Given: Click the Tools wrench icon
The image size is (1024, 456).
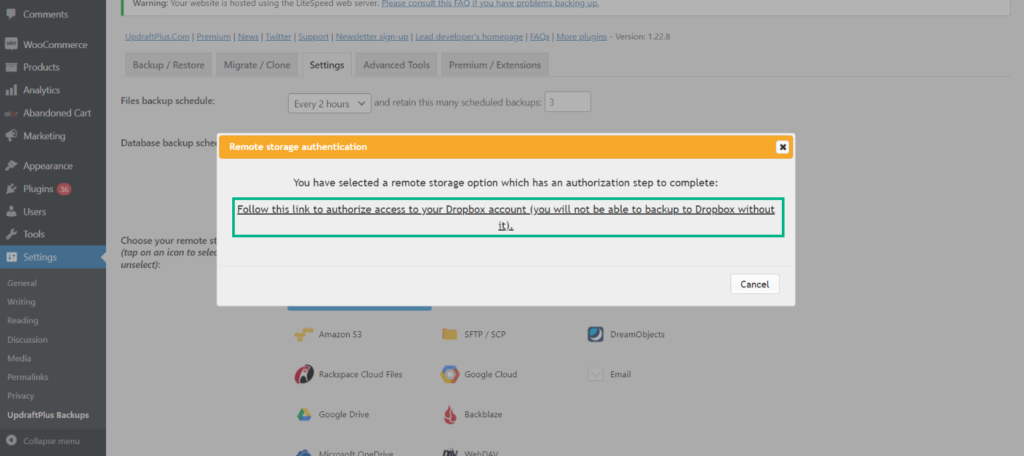Looking at the screenshot, I should click(11, 234).
